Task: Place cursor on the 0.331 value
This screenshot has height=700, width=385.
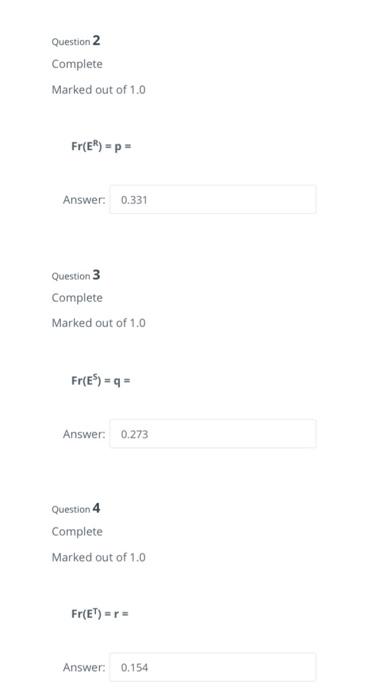Action: pyautogui.click(x=134, y=200)
